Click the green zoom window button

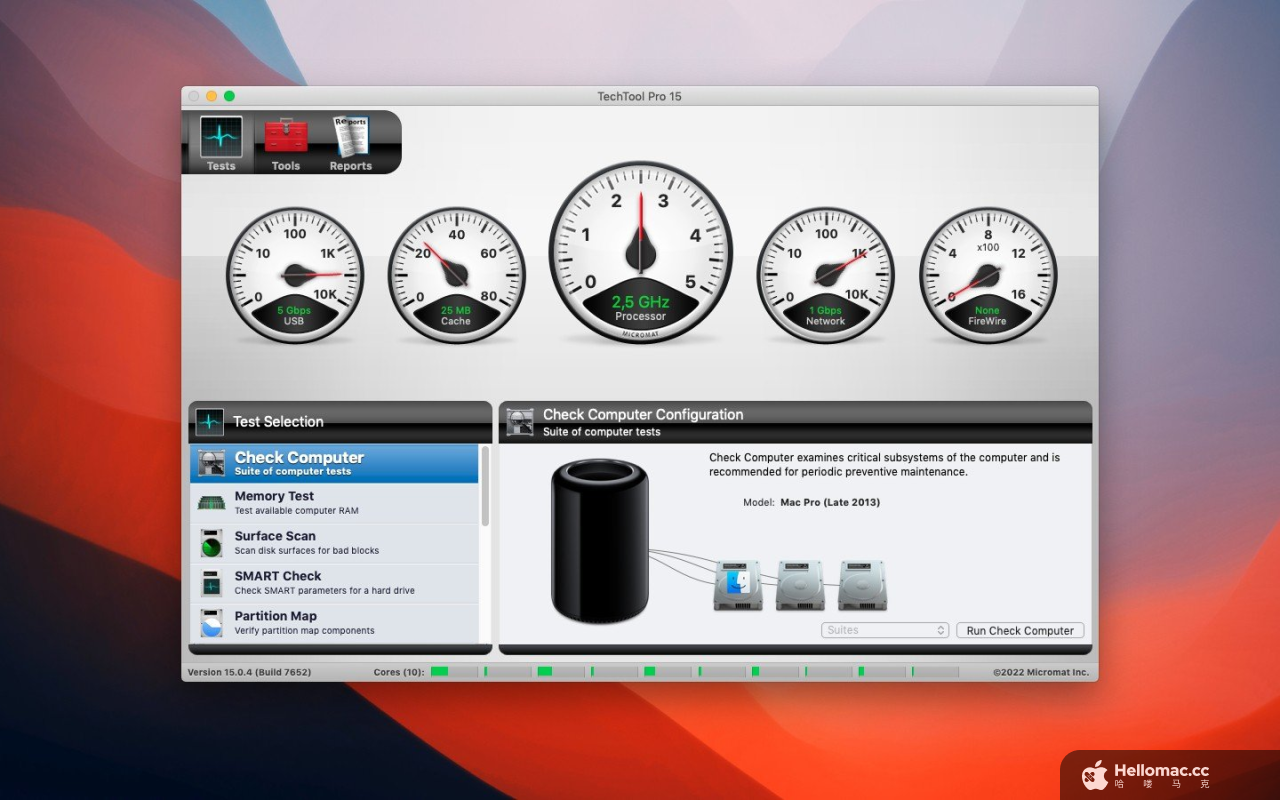pyautogui.click(x=229, y=96)
